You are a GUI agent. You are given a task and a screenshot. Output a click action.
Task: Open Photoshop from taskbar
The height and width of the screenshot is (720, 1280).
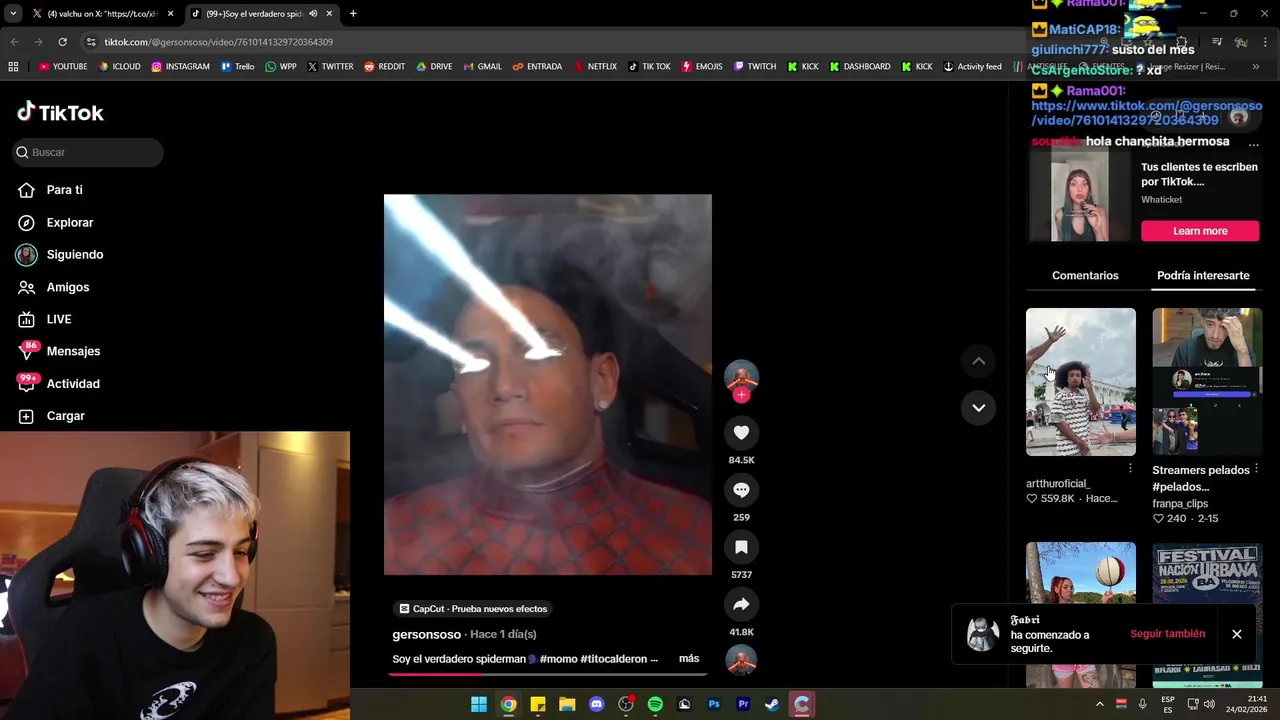(714, 704)
